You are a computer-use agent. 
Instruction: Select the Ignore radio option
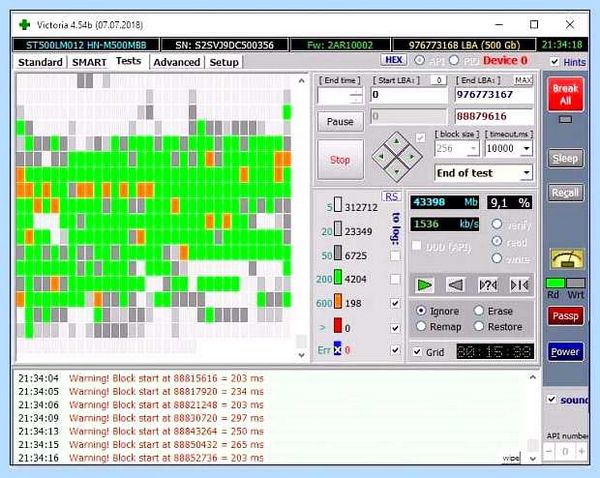point(421,310)
